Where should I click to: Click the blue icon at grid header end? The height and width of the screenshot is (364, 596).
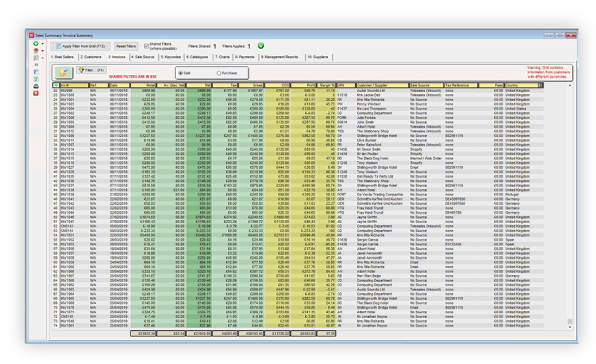point(541,85)
